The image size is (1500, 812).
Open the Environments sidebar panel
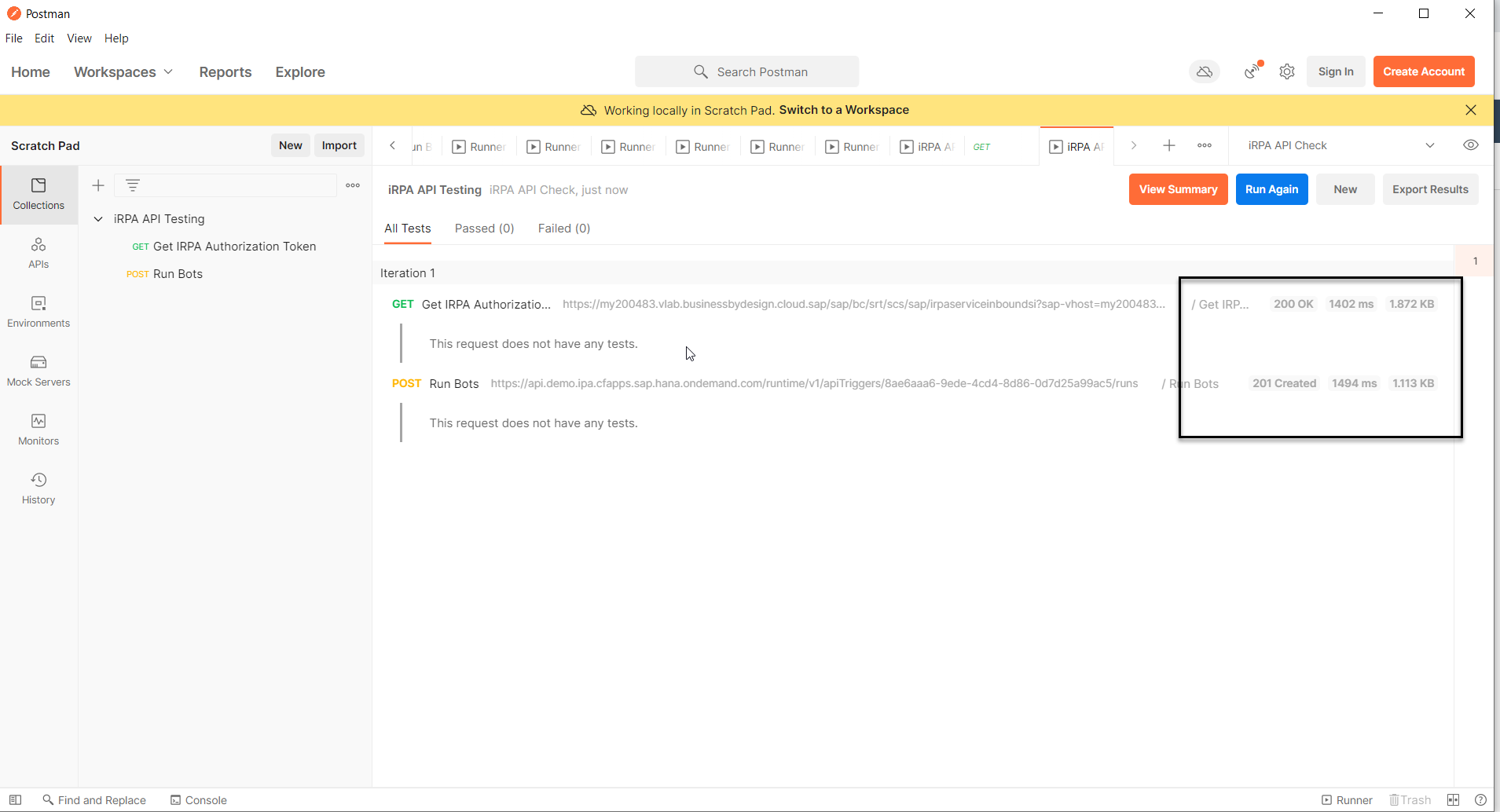pos(39,312)
